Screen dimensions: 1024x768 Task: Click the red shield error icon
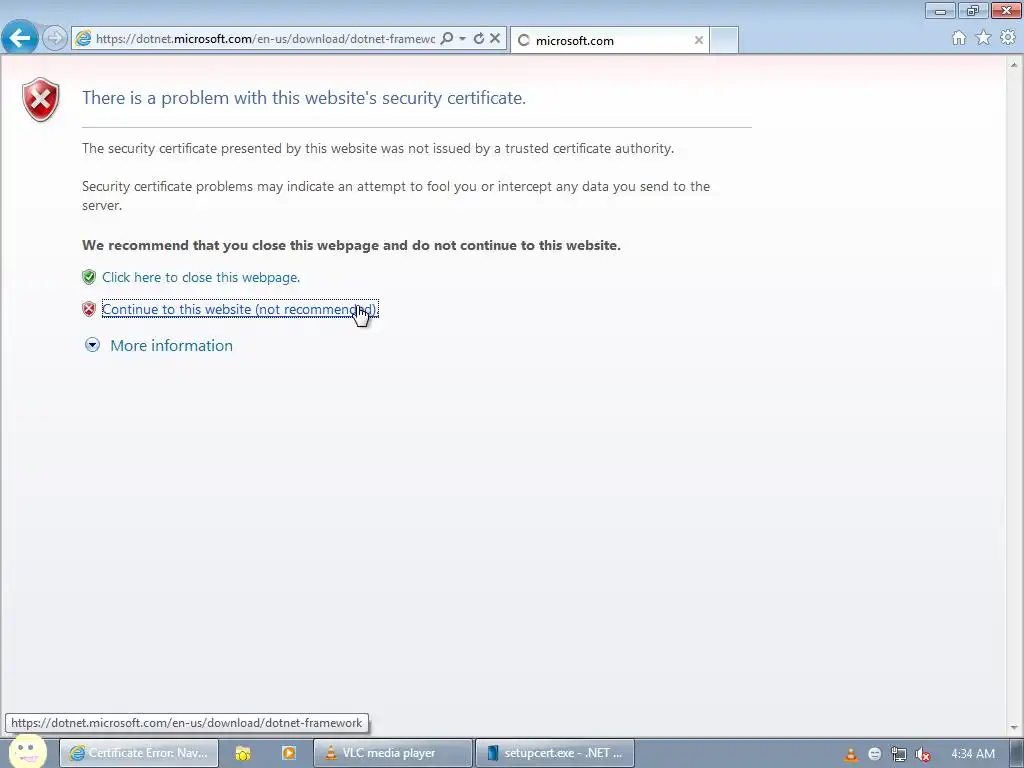40,99
